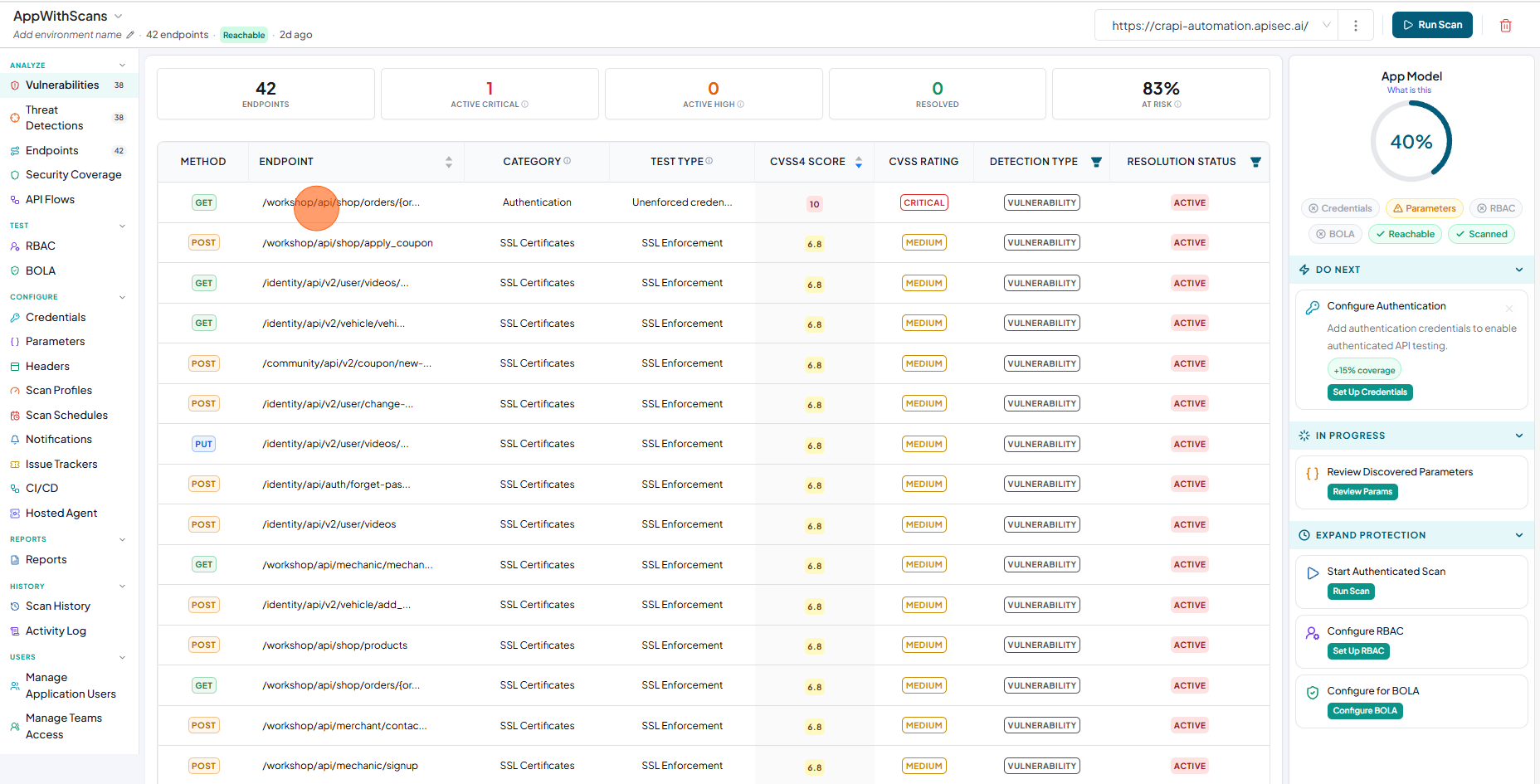Click the BOLA status chip in App Model
Screen dimensions: 1540x784
1336,234
